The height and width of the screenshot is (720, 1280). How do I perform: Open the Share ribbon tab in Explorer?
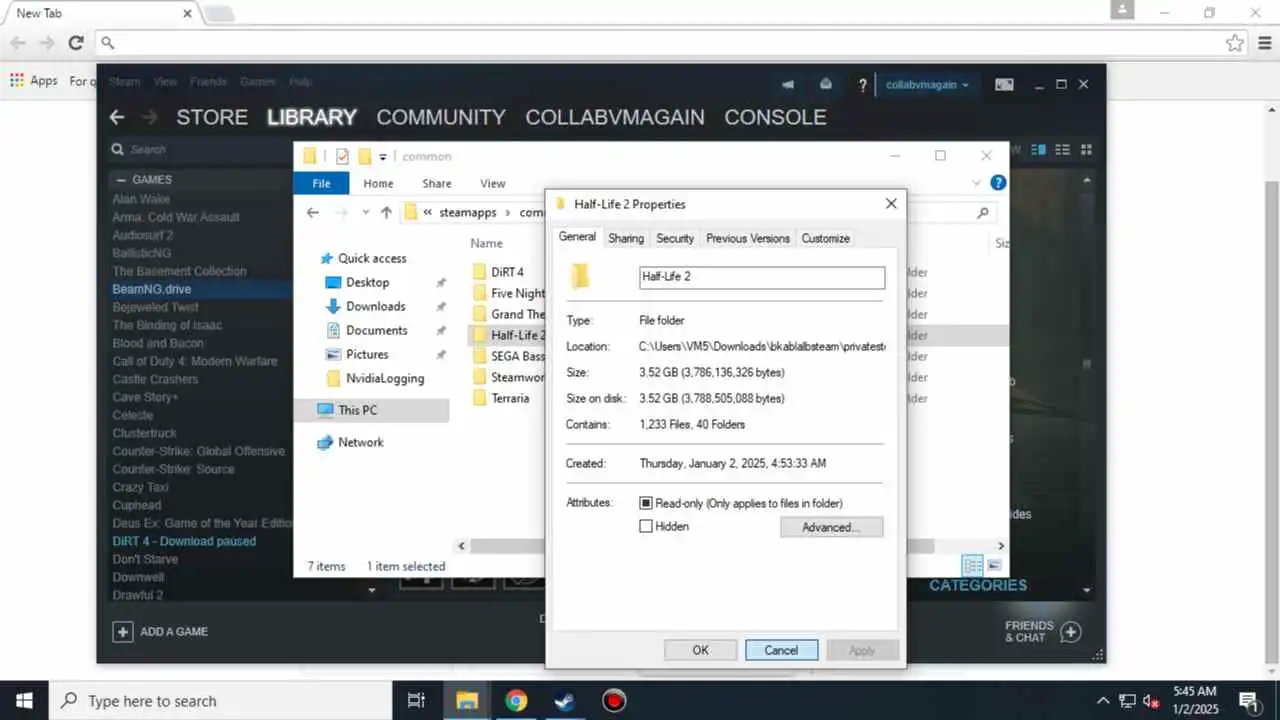[x=437, y=183]
